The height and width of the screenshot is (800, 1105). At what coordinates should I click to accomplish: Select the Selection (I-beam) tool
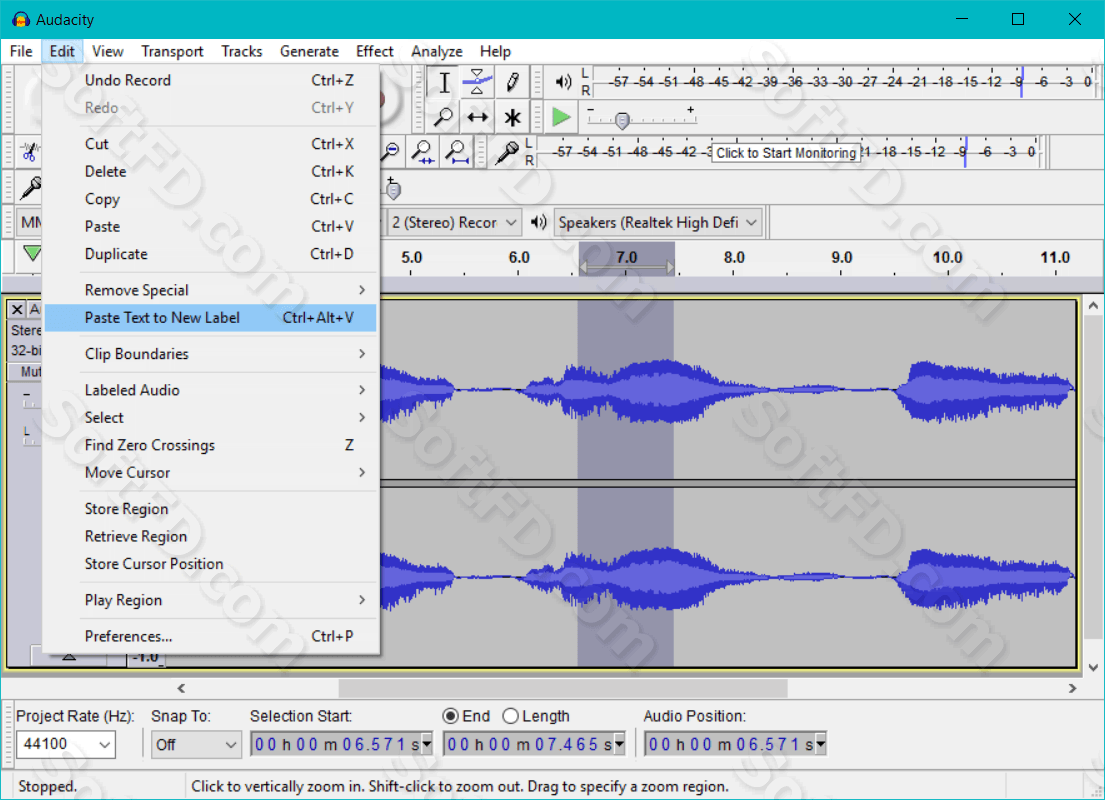click(444, 82)
